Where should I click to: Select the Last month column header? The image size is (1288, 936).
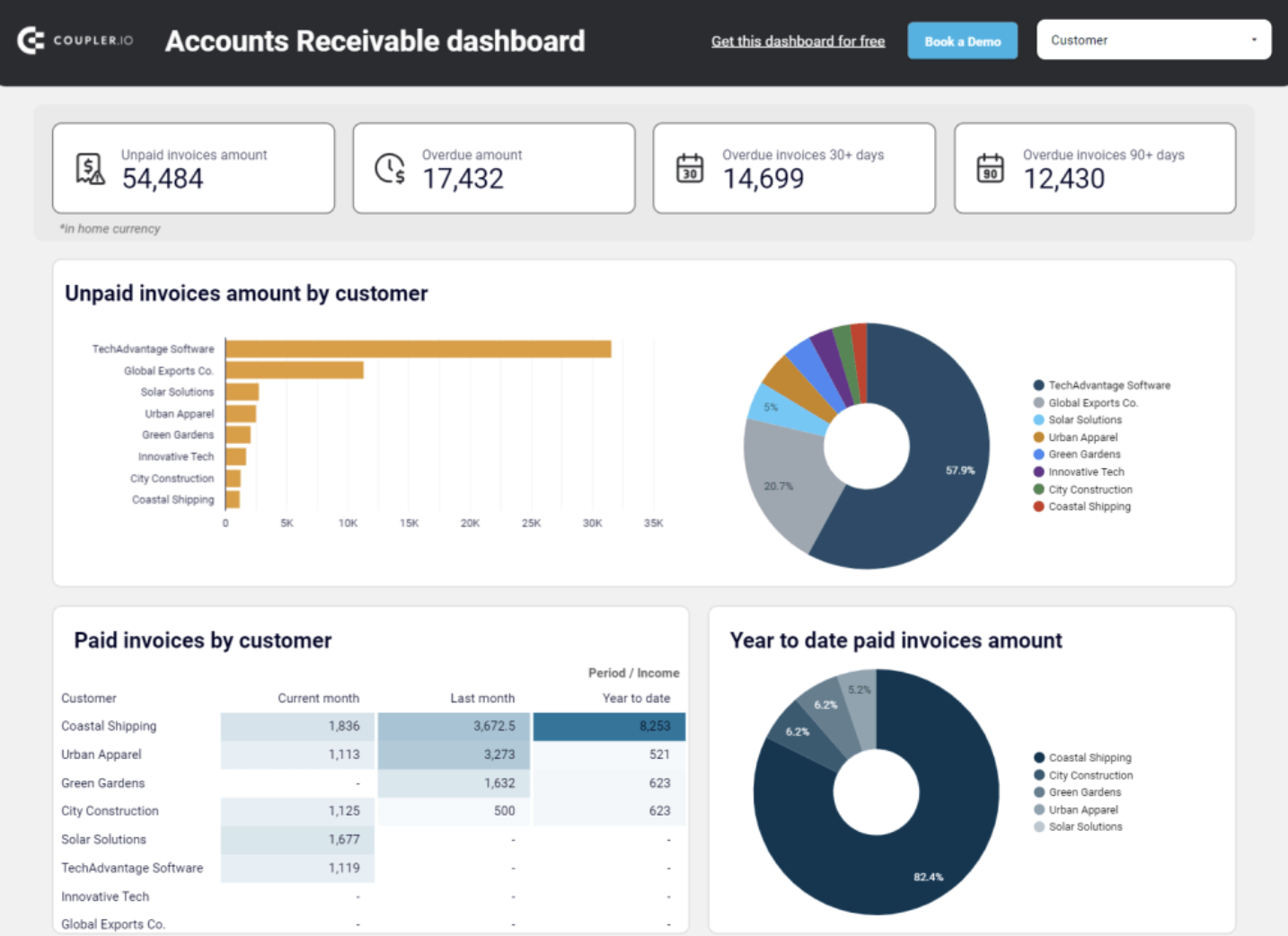pos(483,698)
